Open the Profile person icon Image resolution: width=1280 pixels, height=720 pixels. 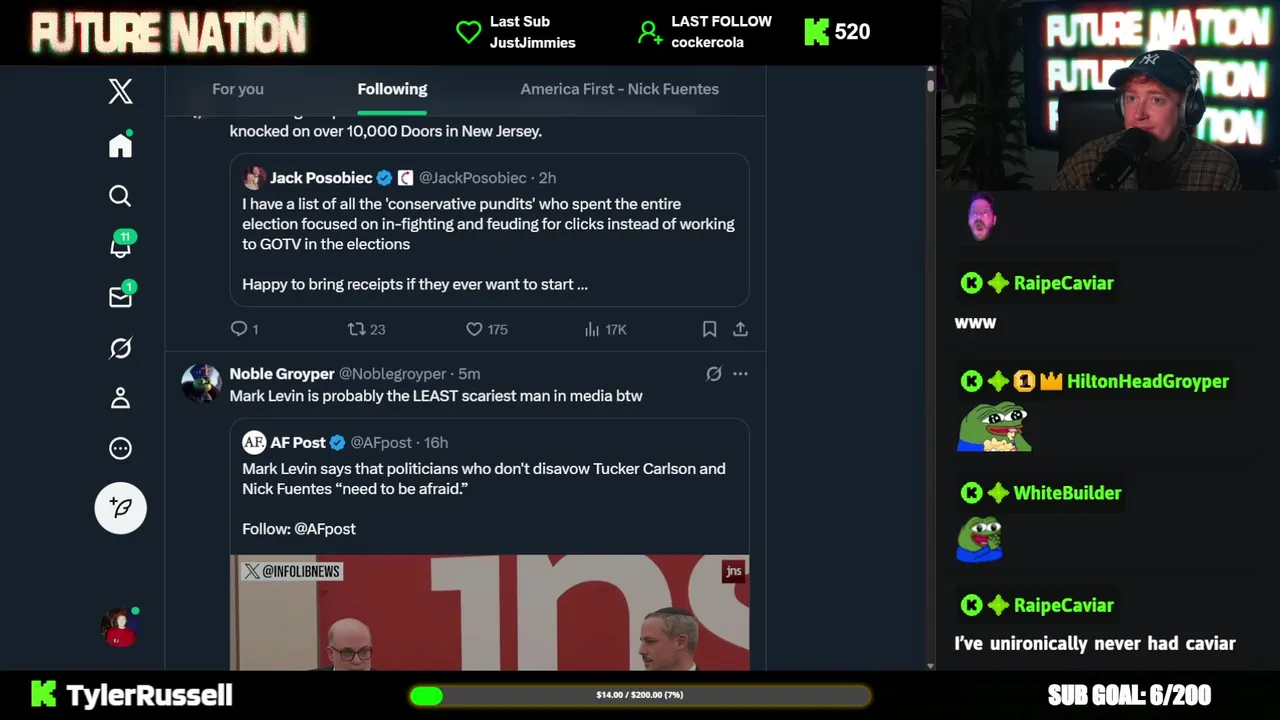click(x=120, y=398)
